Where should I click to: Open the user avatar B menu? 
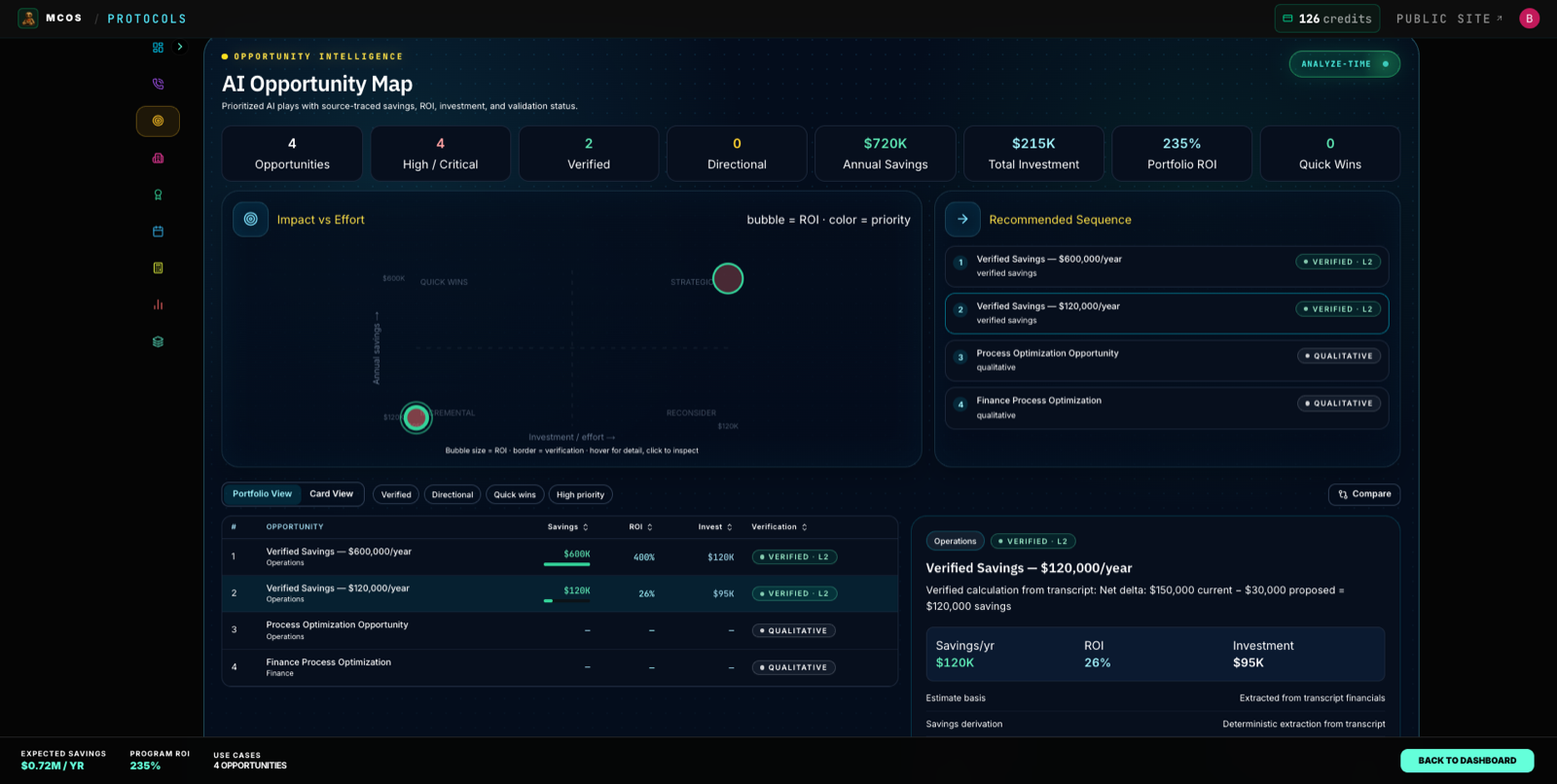click(x=1530, y=18)
